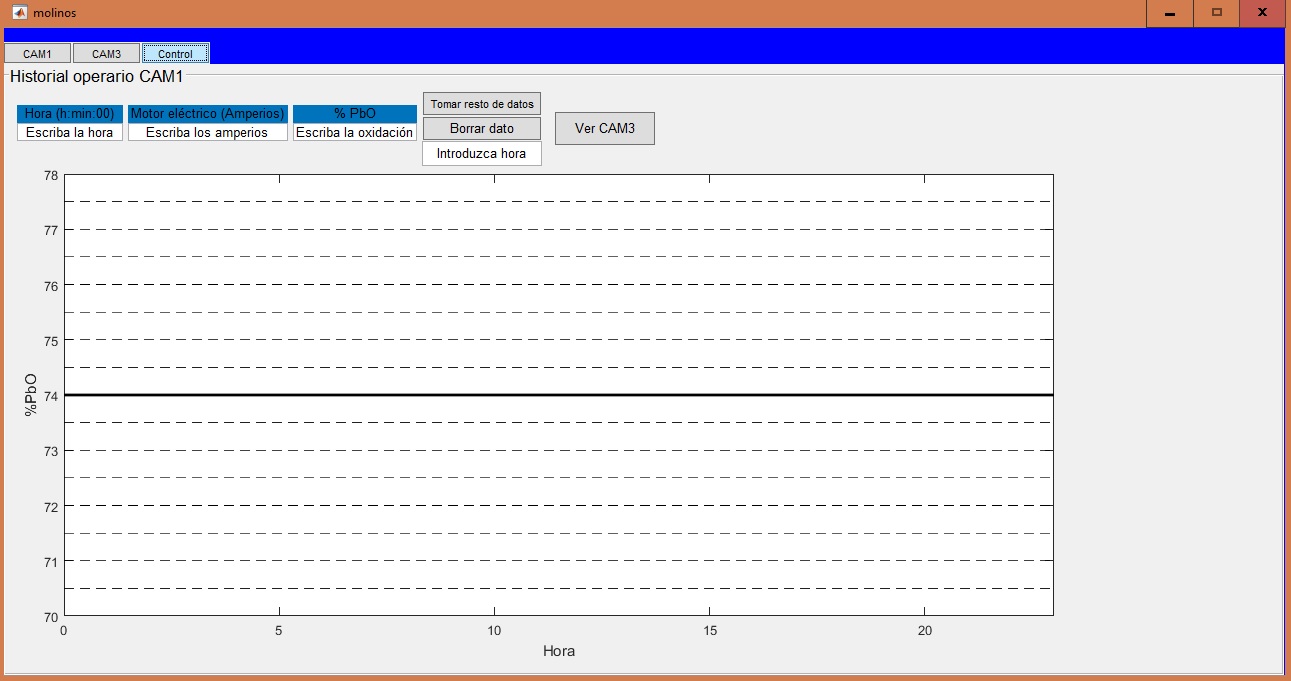Click the 'Borrar dato' button
This screenshot has height=681, width=1291.
coord(482,128)
